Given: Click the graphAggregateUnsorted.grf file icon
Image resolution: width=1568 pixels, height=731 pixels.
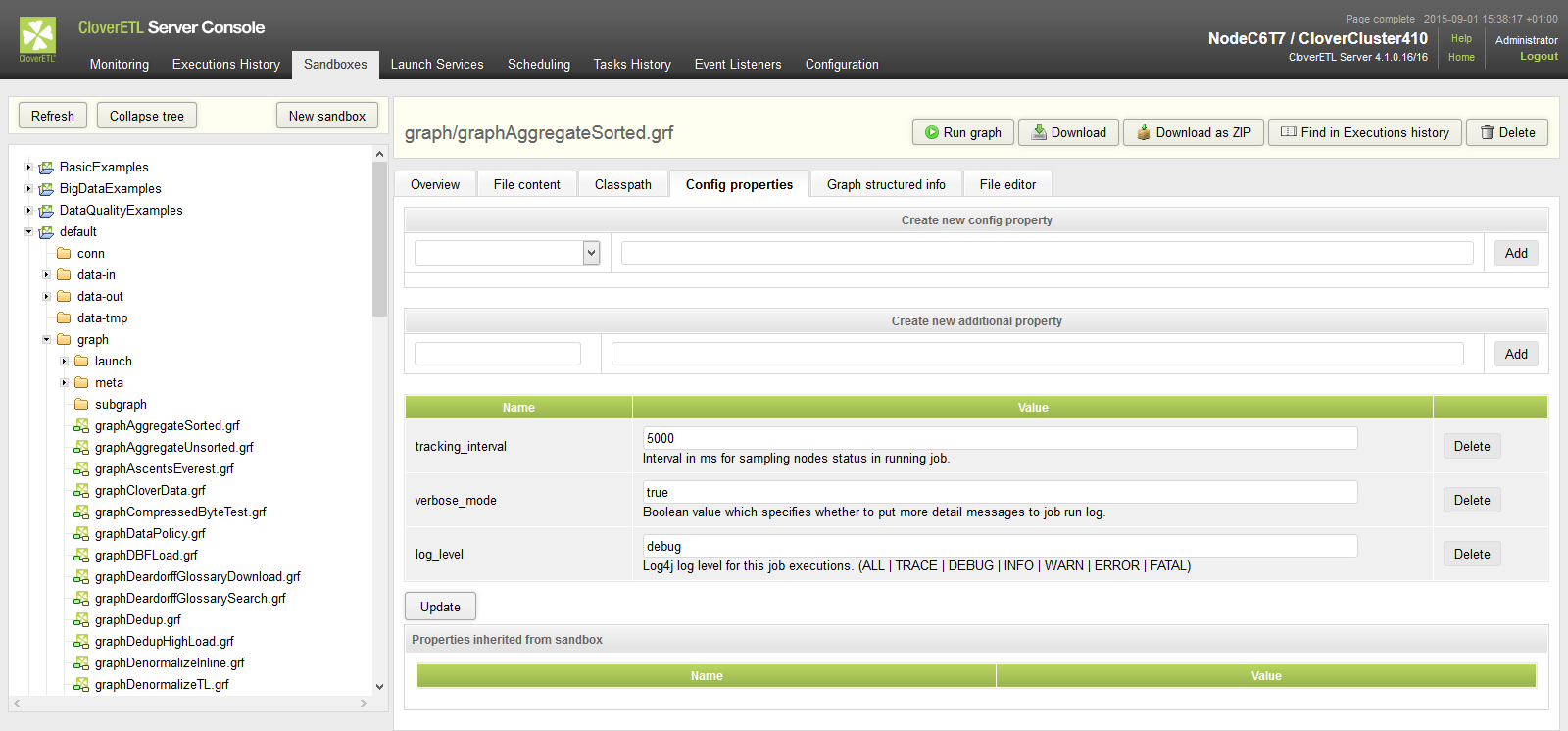Looking at the screenshot, I should point(81,448).
